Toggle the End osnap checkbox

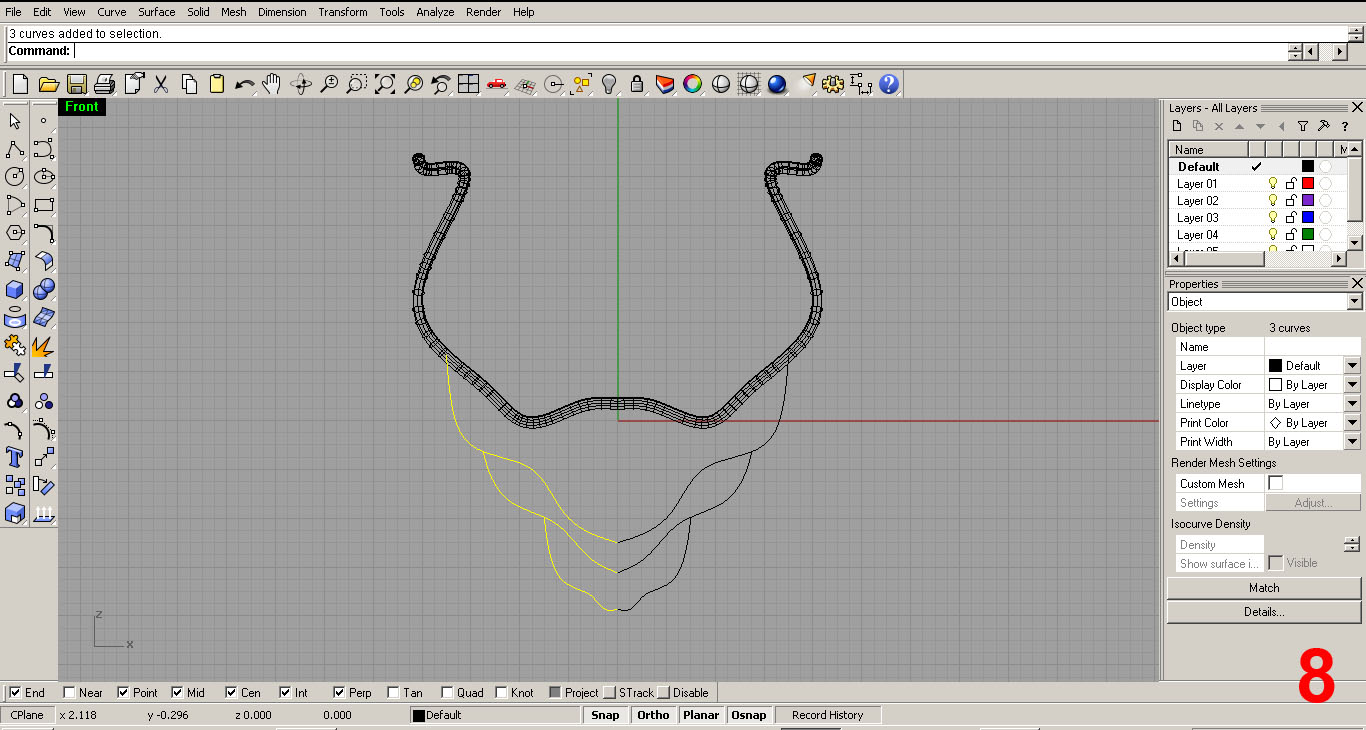click(15, 692)
